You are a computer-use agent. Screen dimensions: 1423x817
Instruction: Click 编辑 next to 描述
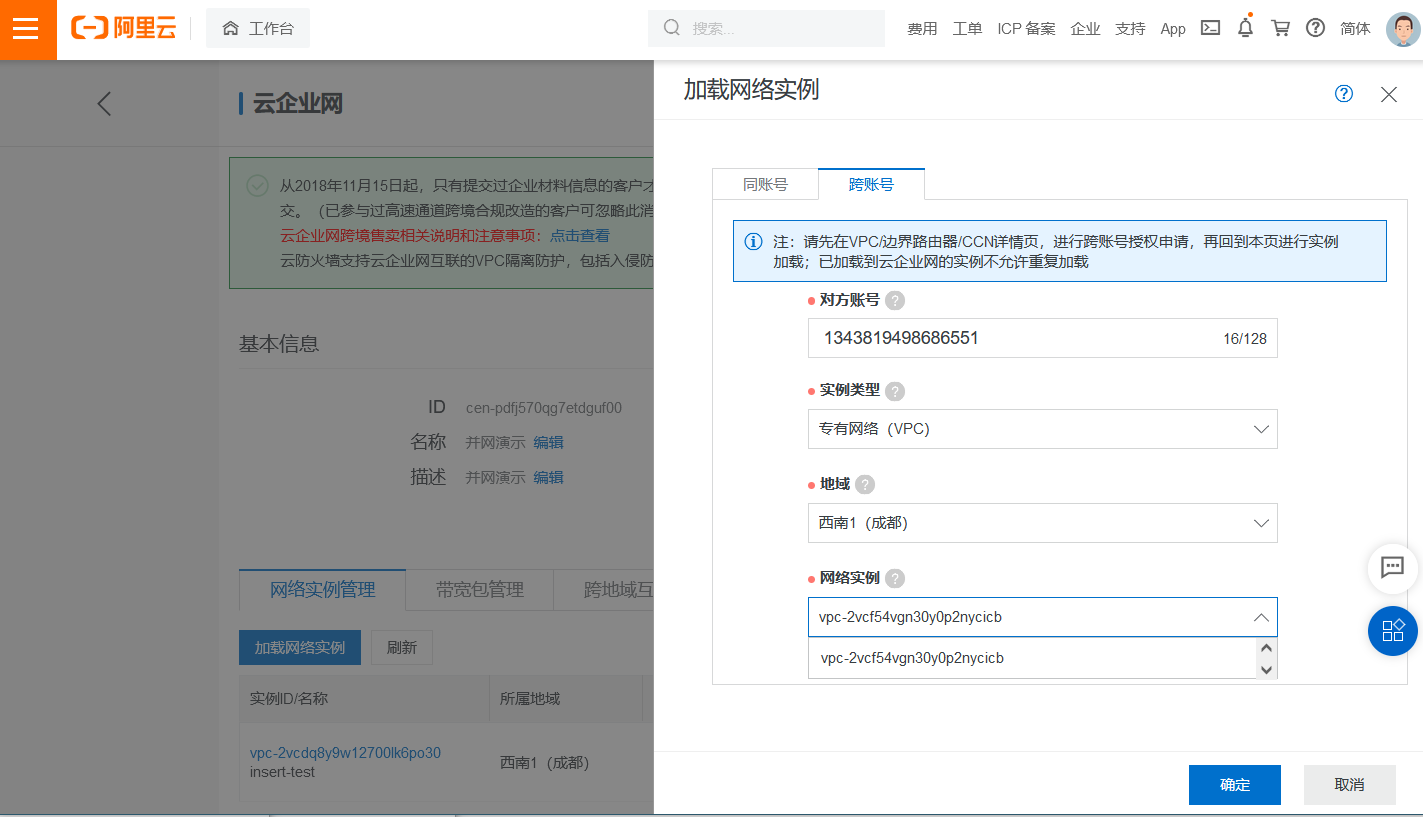(x=548, y=478)
